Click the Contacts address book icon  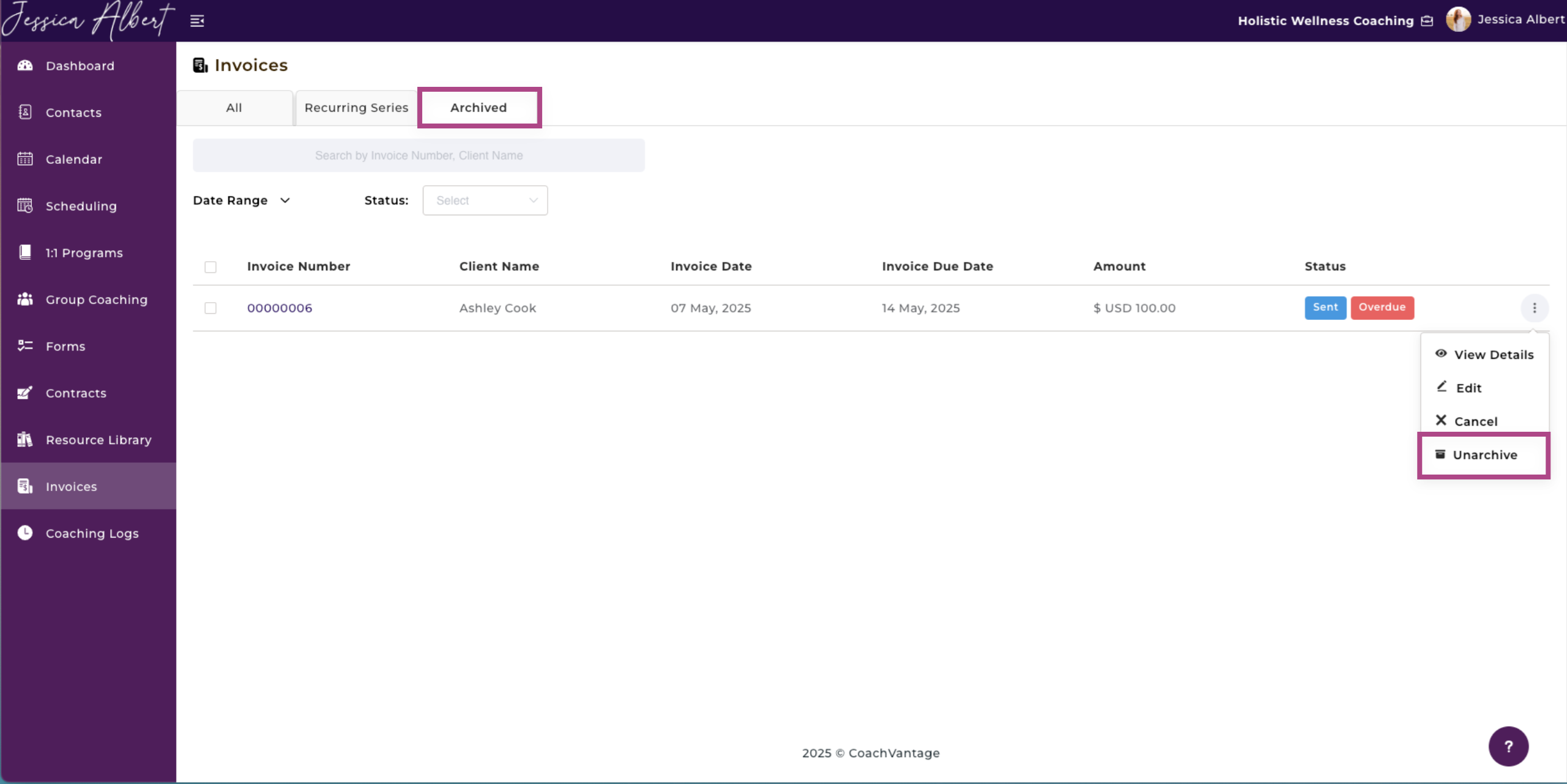pyautogui.click(x=25, y=112)
